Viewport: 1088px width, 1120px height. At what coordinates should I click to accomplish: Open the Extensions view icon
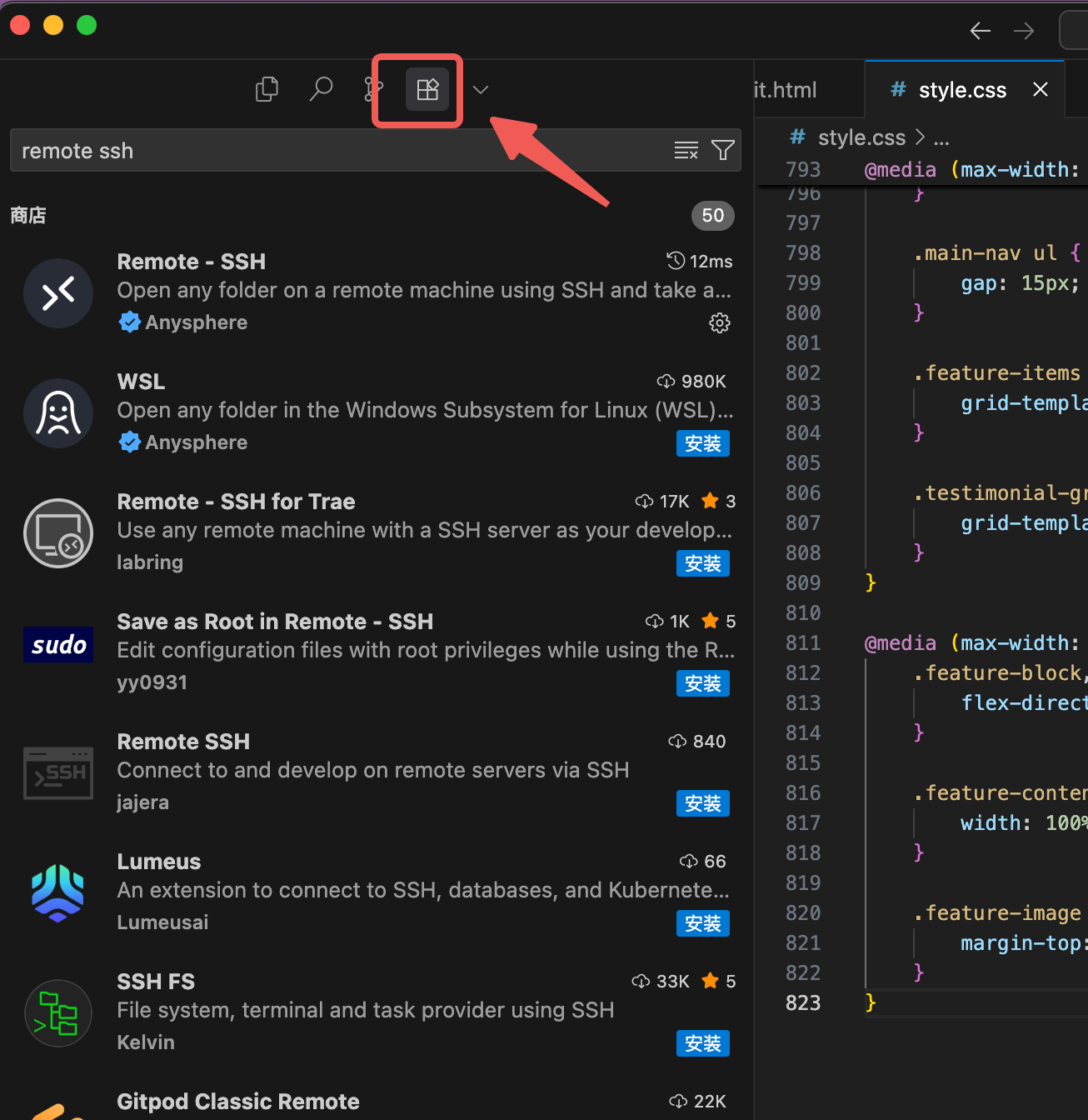pyautogui.click(x=427, y=89)
